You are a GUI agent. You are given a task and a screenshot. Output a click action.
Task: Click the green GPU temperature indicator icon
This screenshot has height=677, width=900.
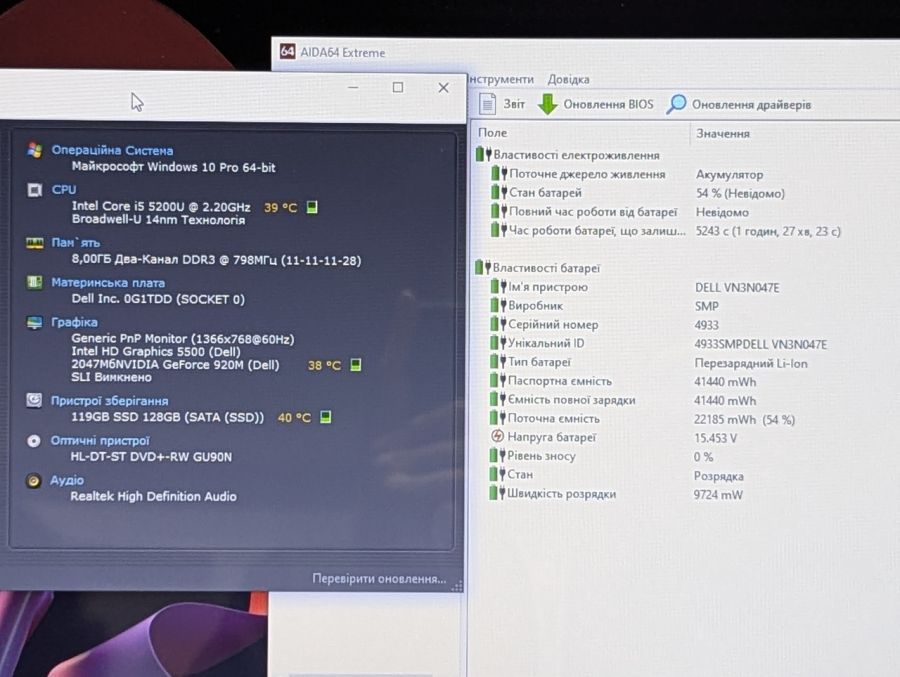tap(355, 365)
